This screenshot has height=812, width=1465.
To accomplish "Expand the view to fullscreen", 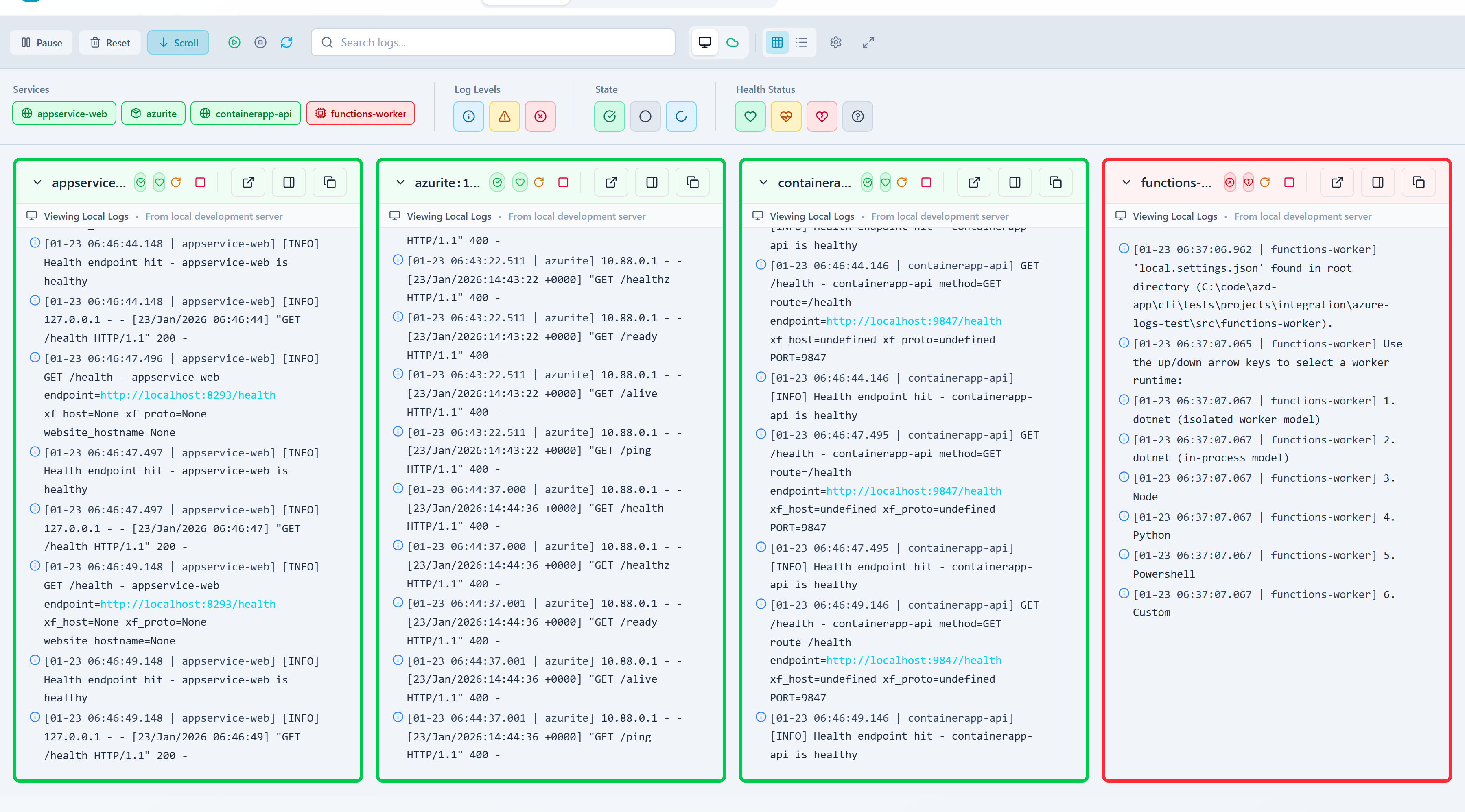I will pyautogui.click(x=868, y=42).
